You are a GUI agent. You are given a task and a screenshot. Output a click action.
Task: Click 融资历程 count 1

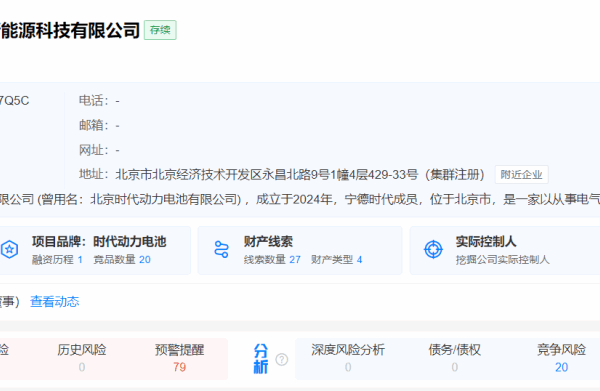pyautogui.click(x=80, y=260)
